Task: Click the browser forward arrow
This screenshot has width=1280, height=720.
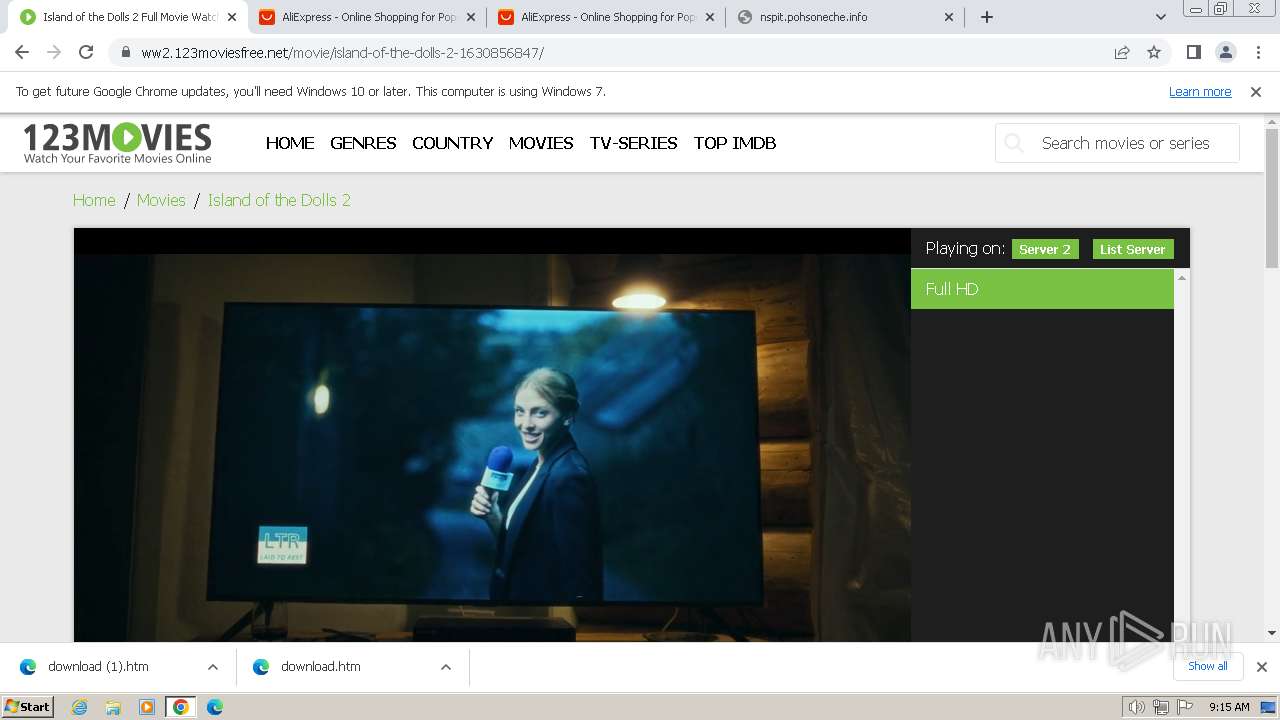Action: pos(54,52)
